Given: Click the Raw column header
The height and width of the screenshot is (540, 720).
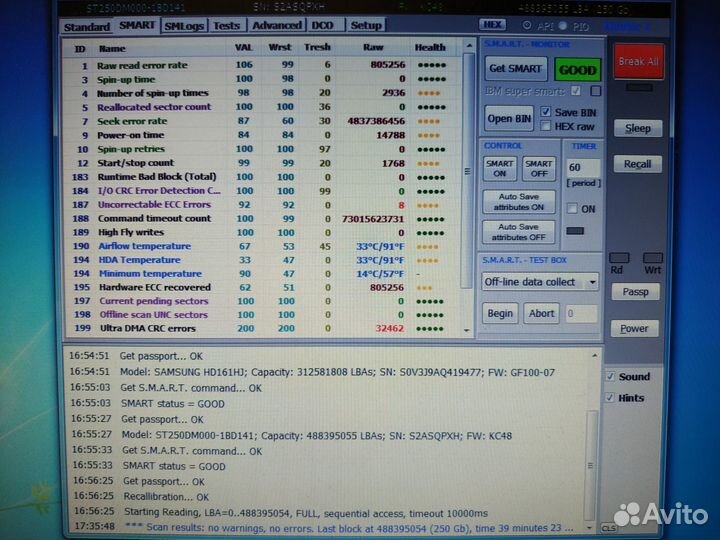Looking at the screenshot, I should coord(373,47).
